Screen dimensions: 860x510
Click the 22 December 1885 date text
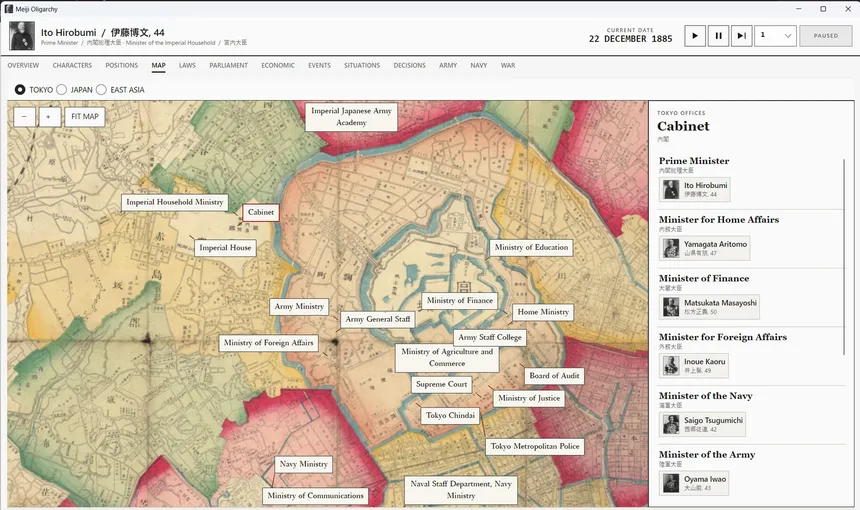click(630, 39)
